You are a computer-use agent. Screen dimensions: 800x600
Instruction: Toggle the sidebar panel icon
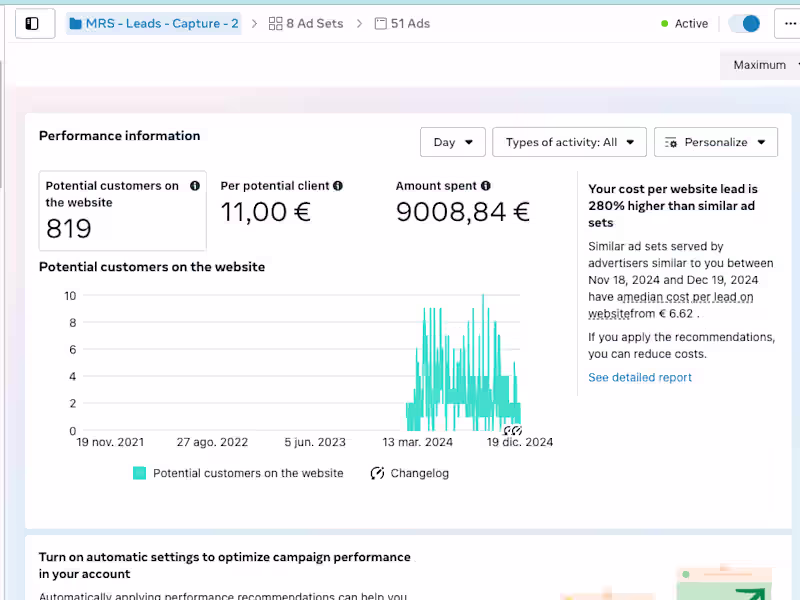pos(32,23)
